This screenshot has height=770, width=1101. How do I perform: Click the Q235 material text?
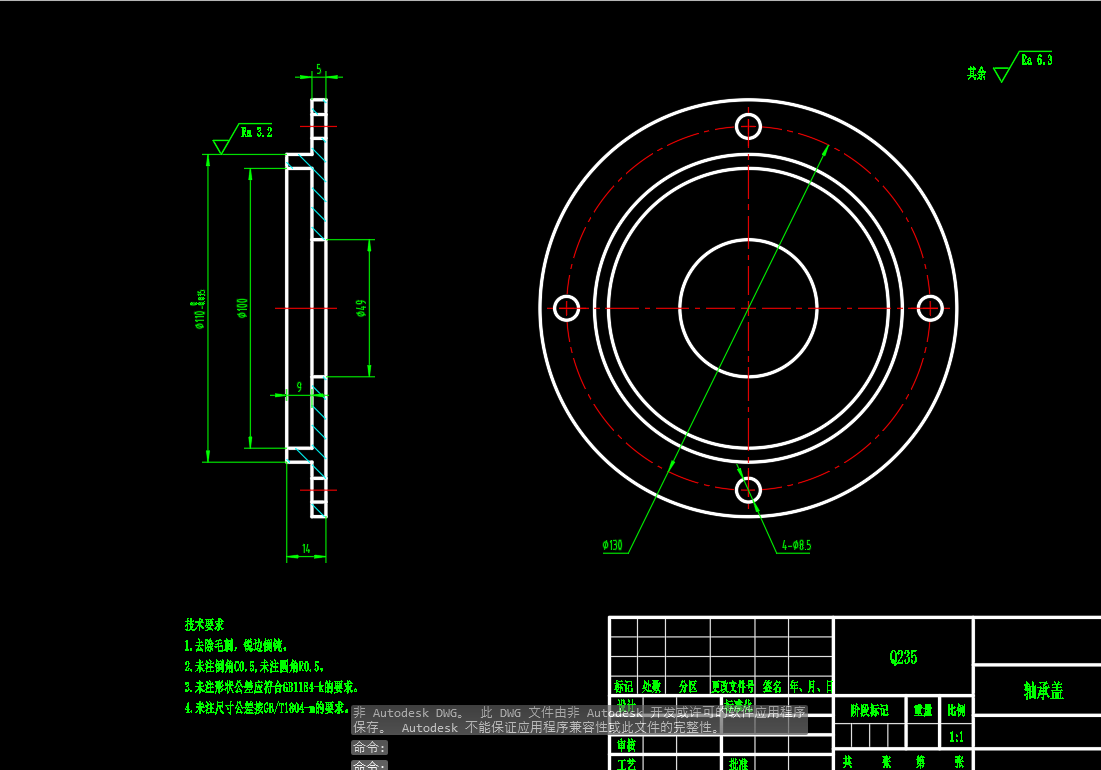903,658
